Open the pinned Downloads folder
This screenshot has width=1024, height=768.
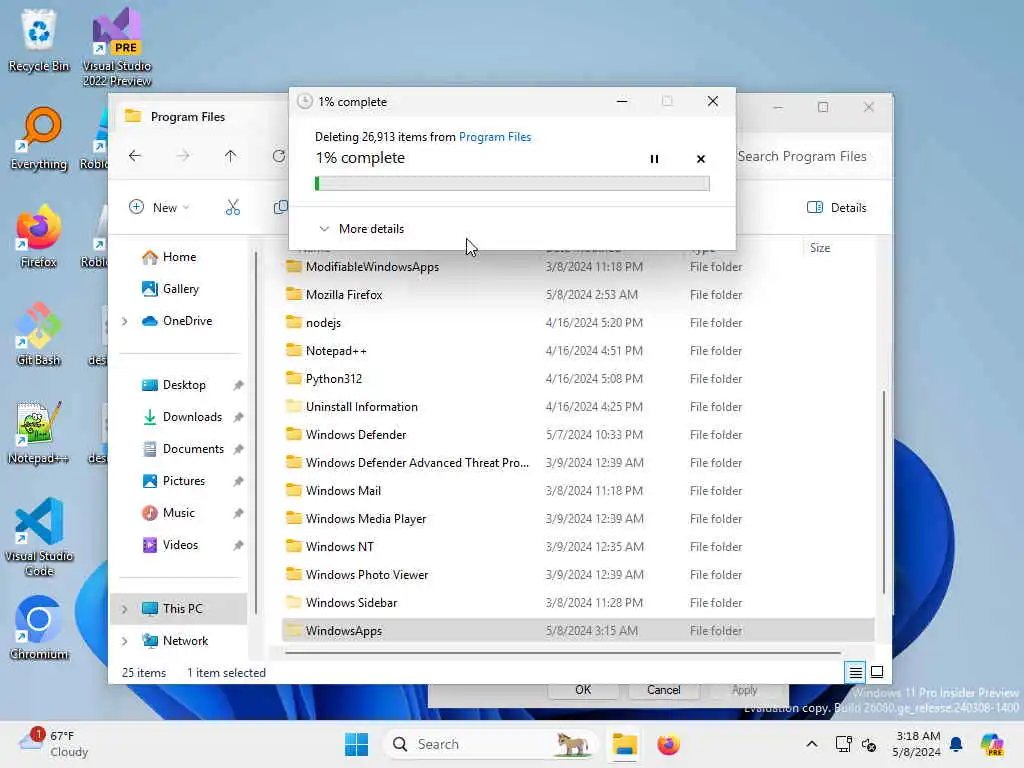(192, 417)
